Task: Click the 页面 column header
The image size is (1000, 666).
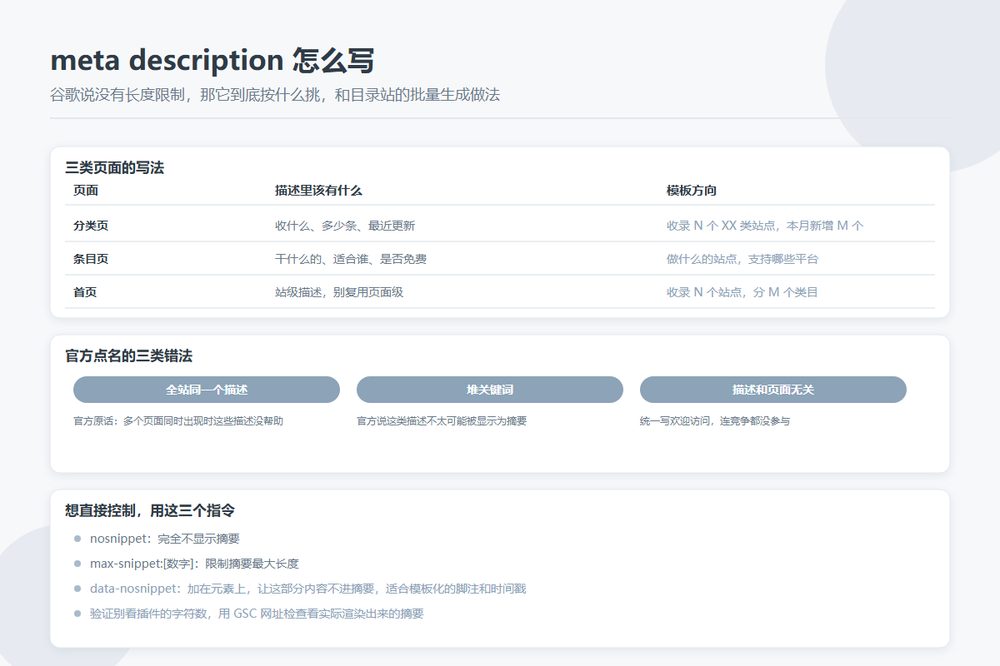Action: [x=85, y=190]
